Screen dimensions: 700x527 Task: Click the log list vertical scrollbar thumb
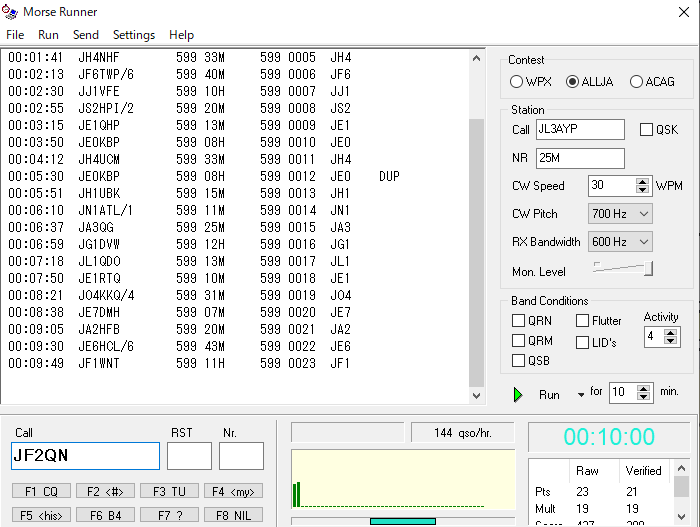coord(476,253)
